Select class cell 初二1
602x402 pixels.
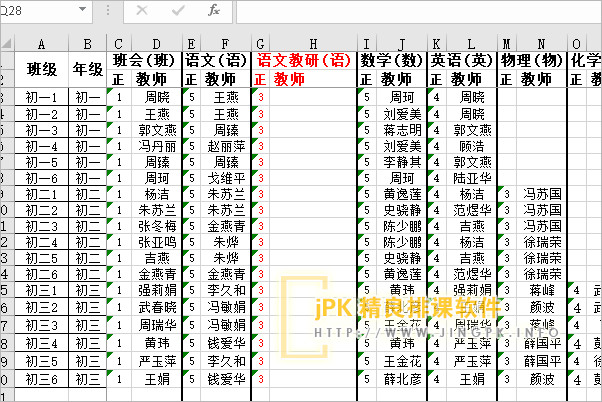click(x=41, y=194)
